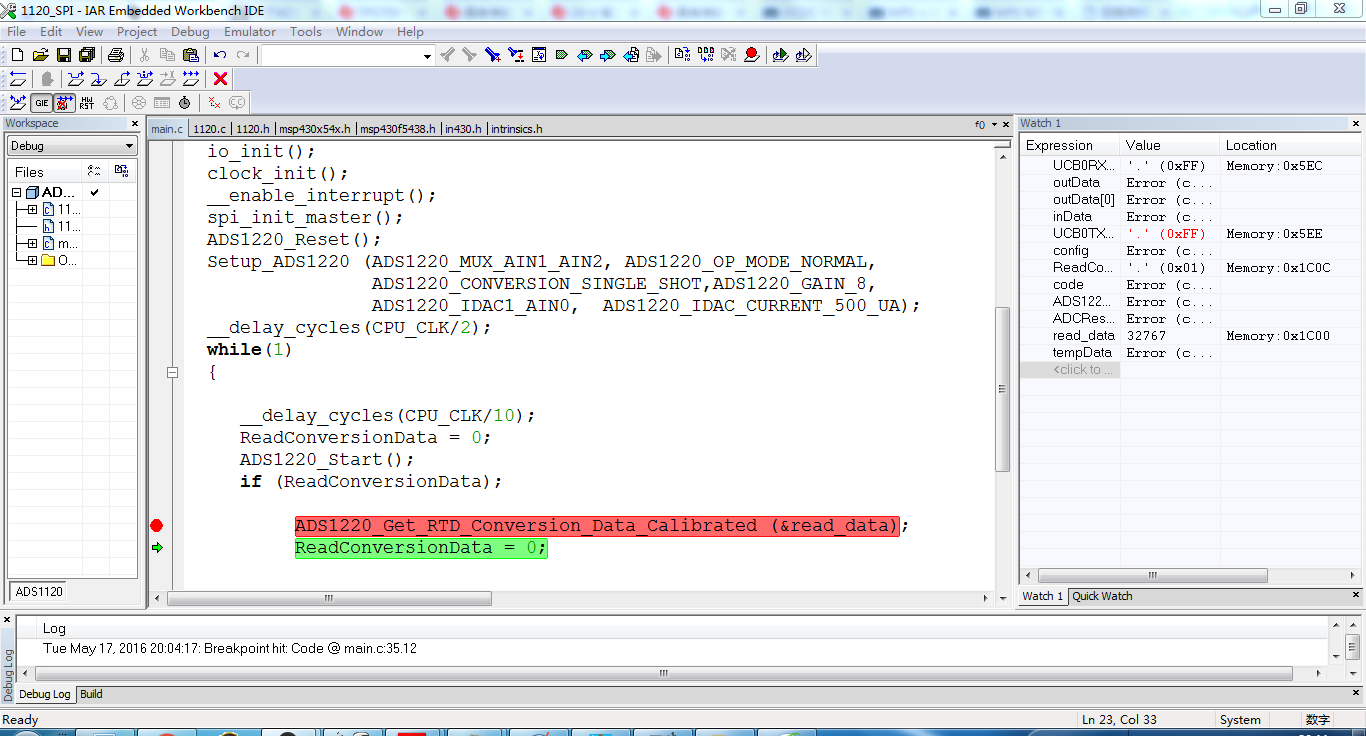1366x736 pixels.
Task: Collapse the while(1) code block fold marker
Action: point(173,373)
